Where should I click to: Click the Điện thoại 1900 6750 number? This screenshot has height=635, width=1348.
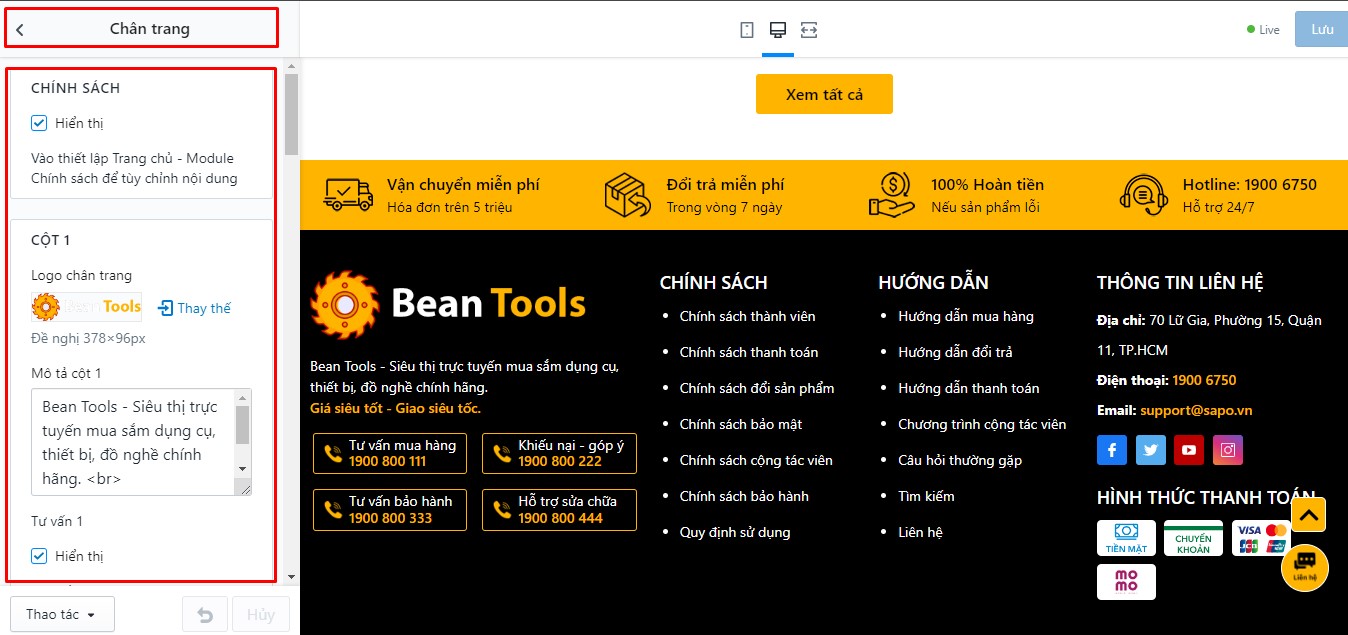coord(1204,380)
